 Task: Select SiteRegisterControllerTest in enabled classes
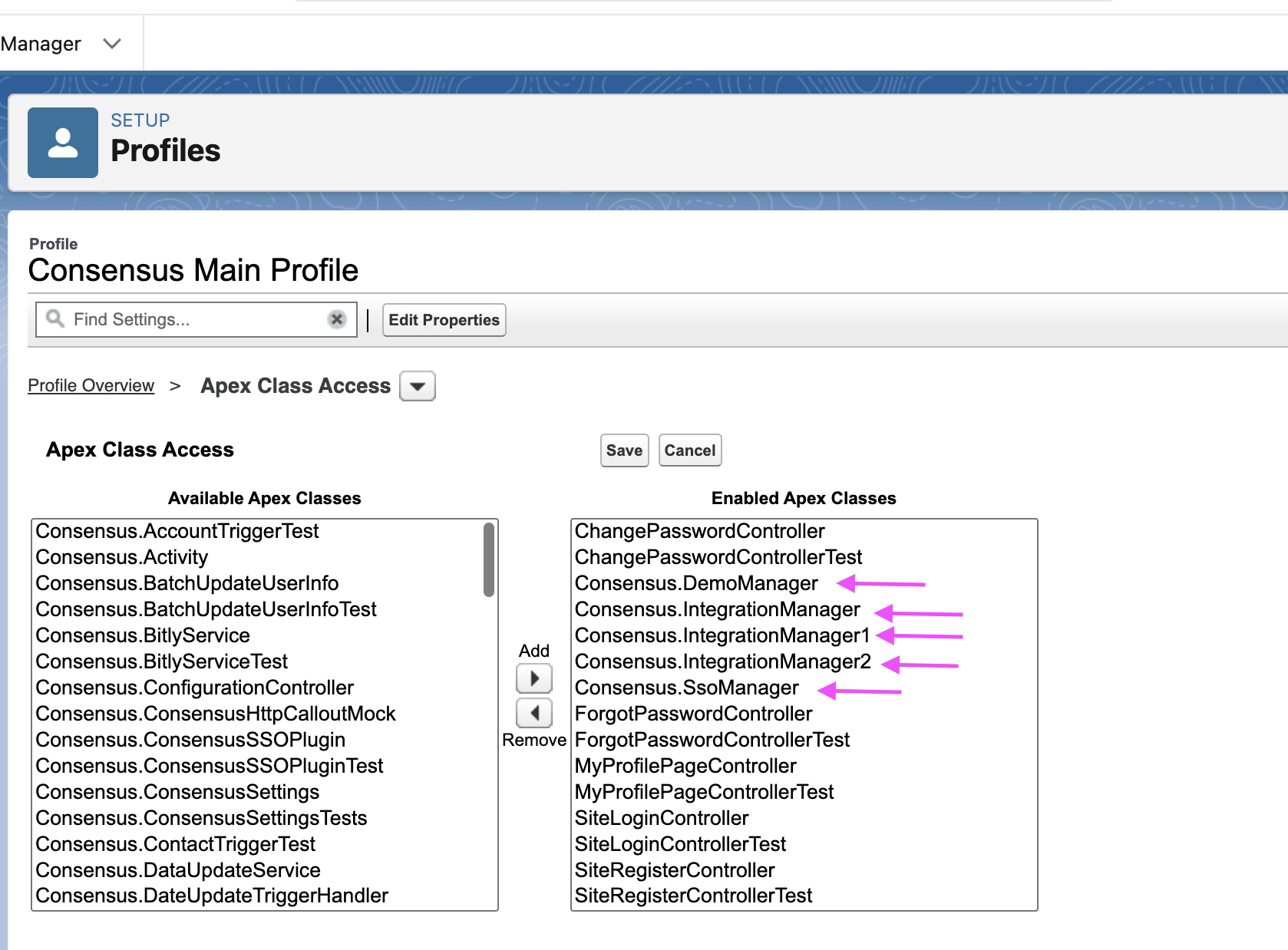click(693, 896)
